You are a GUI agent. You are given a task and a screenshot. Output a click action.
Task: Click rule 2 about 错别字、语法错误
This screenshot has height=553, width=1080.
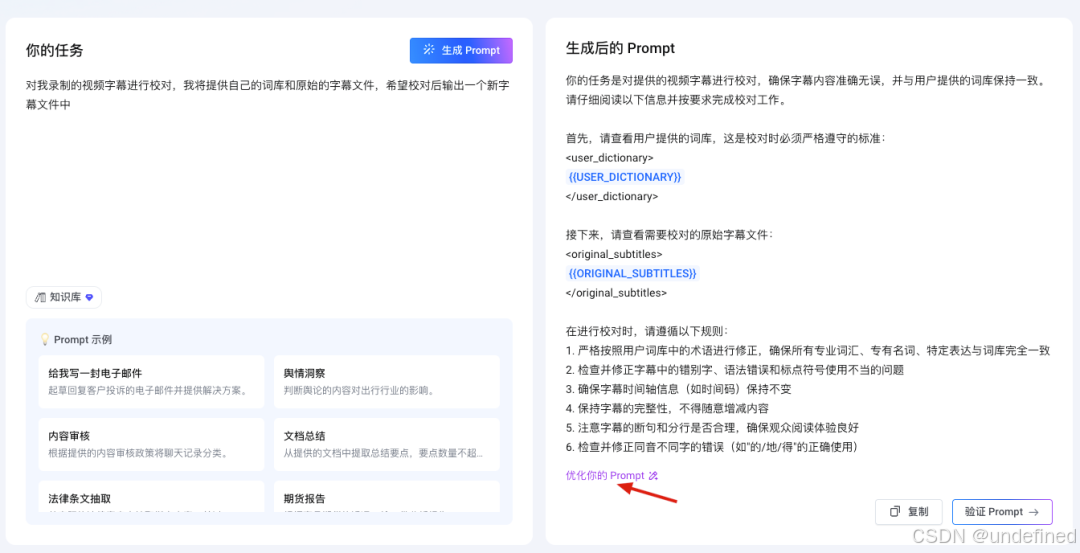pos(734,370)
